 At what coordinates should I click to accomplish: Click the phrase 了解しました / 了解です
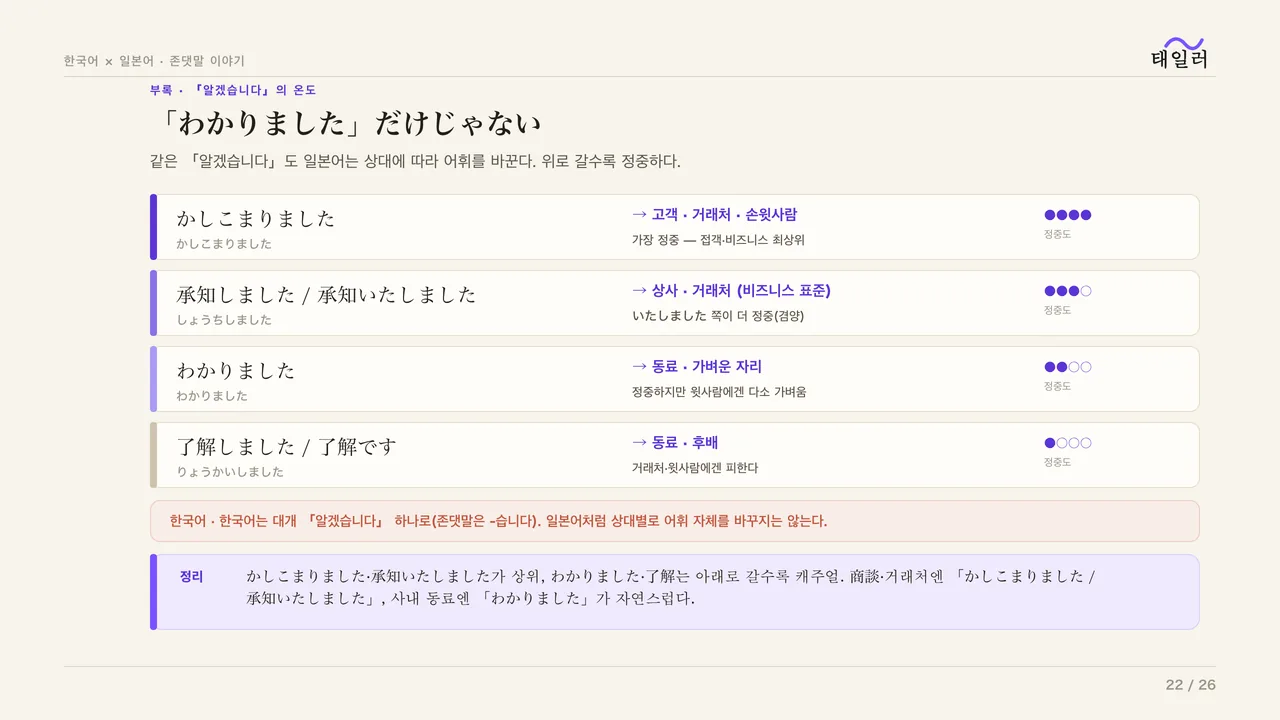coord(287,446)
